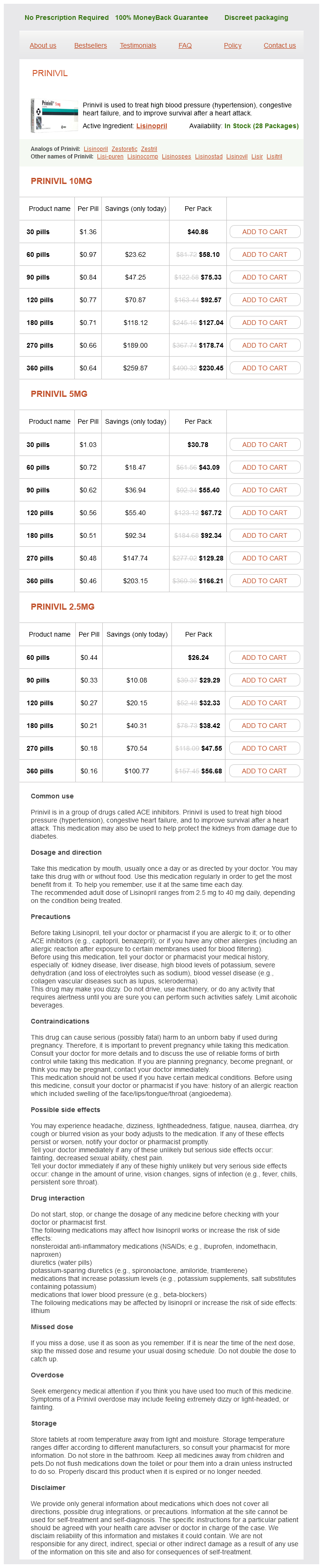
Task: Add 90 pills of Prinivil 5mg to cart
Action: [x=264, y=490]
